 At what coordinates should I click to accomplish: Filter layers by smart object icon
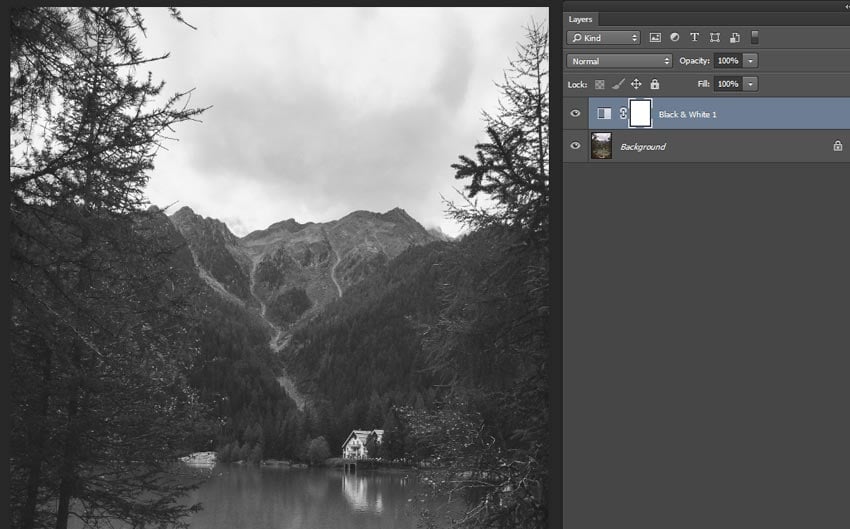[735, 37]
